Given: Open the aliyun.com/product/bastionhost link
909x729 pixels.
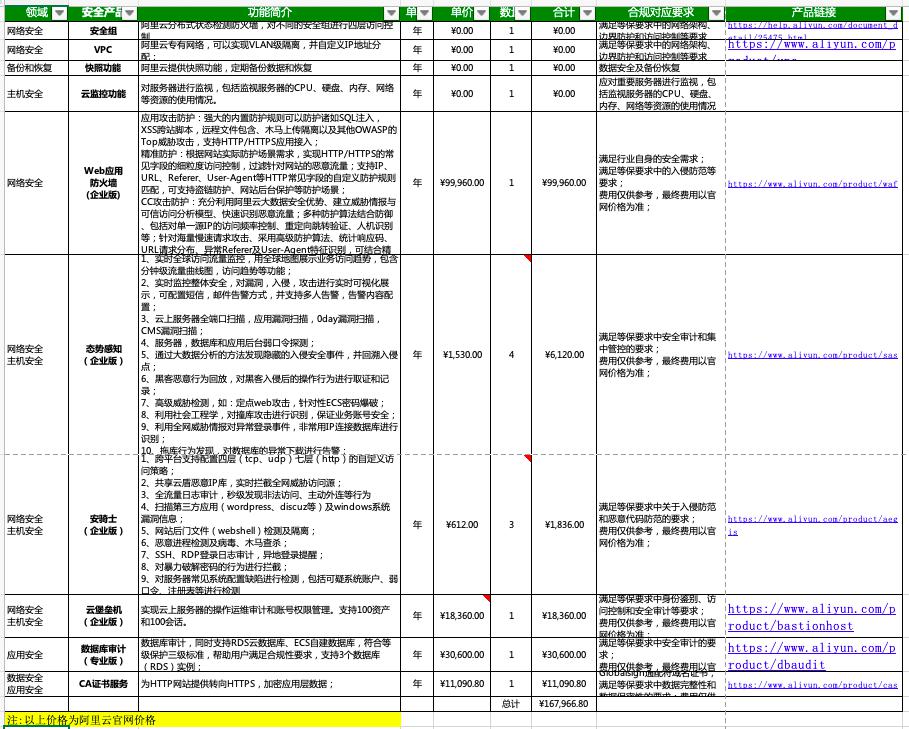Looking at the screenshot, I should [812, 617].
